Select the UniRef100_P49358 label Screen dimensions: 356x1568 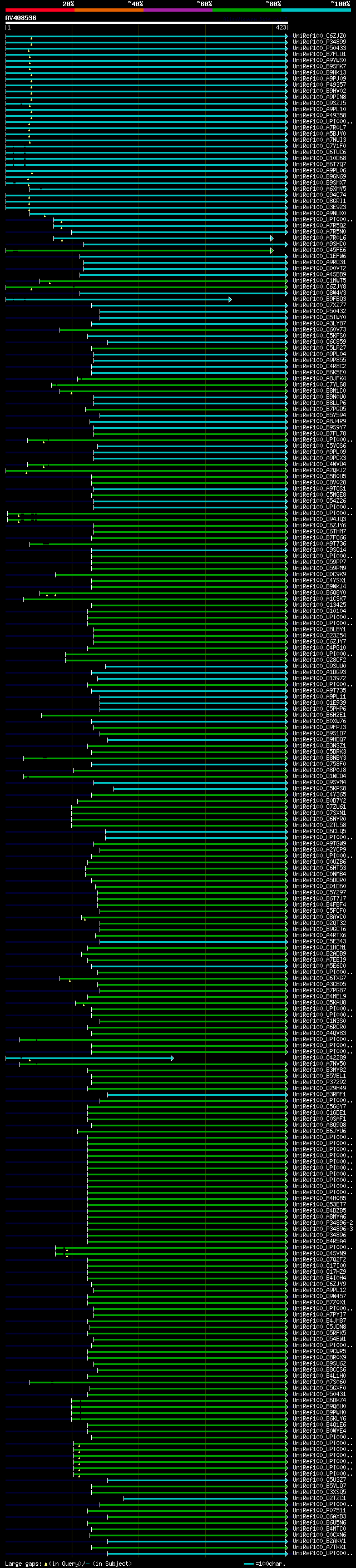pos(319,115)
